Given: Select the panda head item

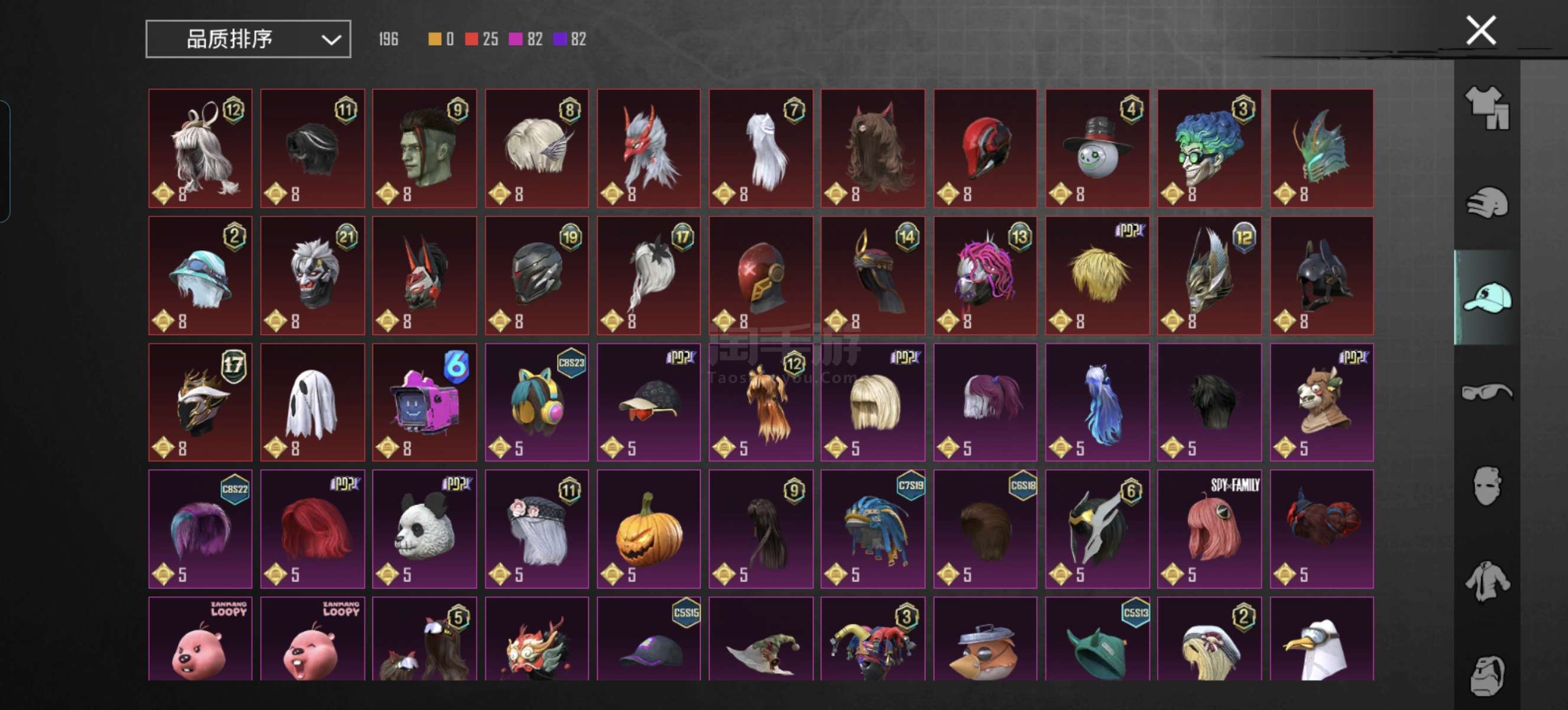Looking at the screenshot, I should click(425, 528).
